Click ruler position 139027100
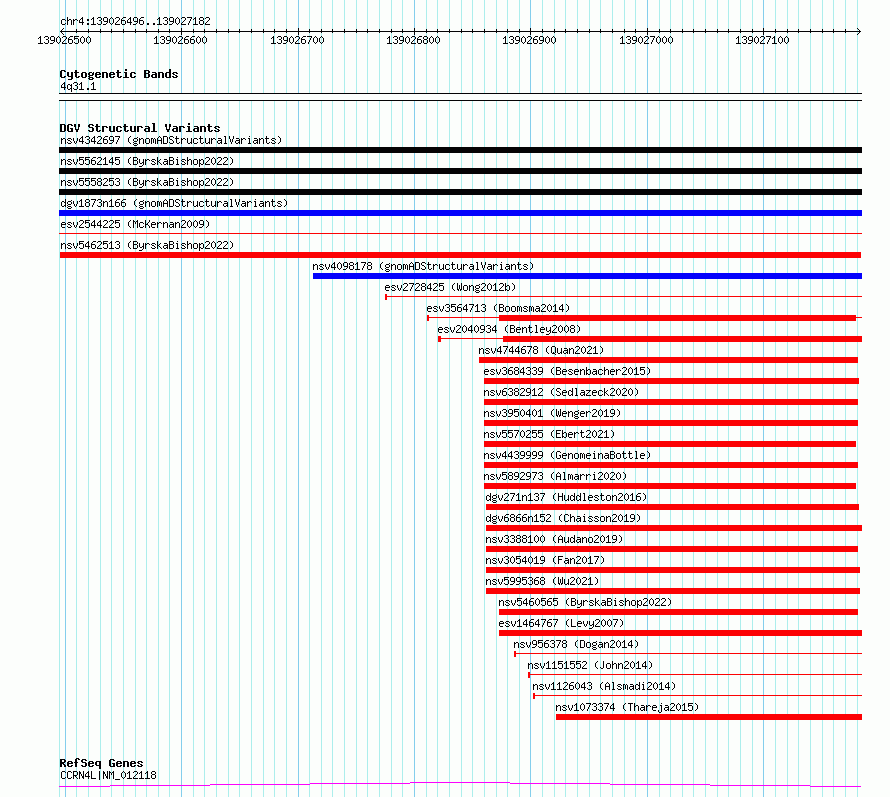890x797 pixels. point(762,40)
